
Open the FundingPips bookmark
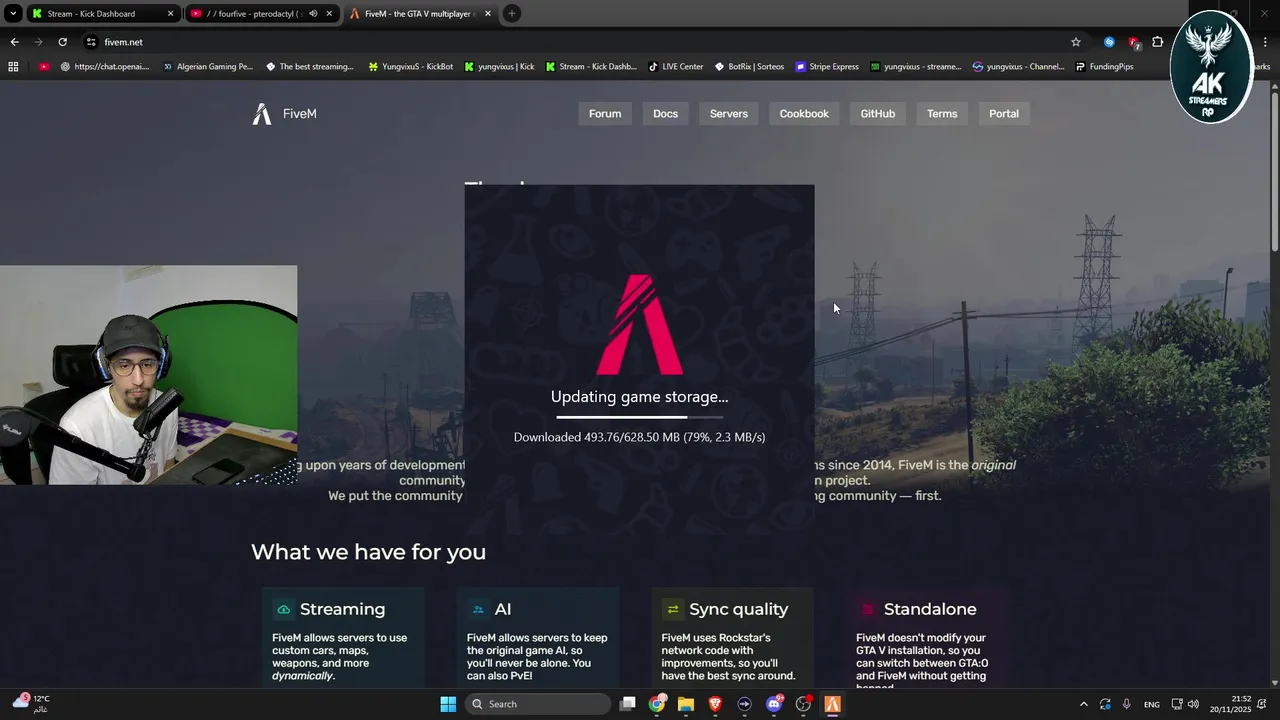point(1104,67)
